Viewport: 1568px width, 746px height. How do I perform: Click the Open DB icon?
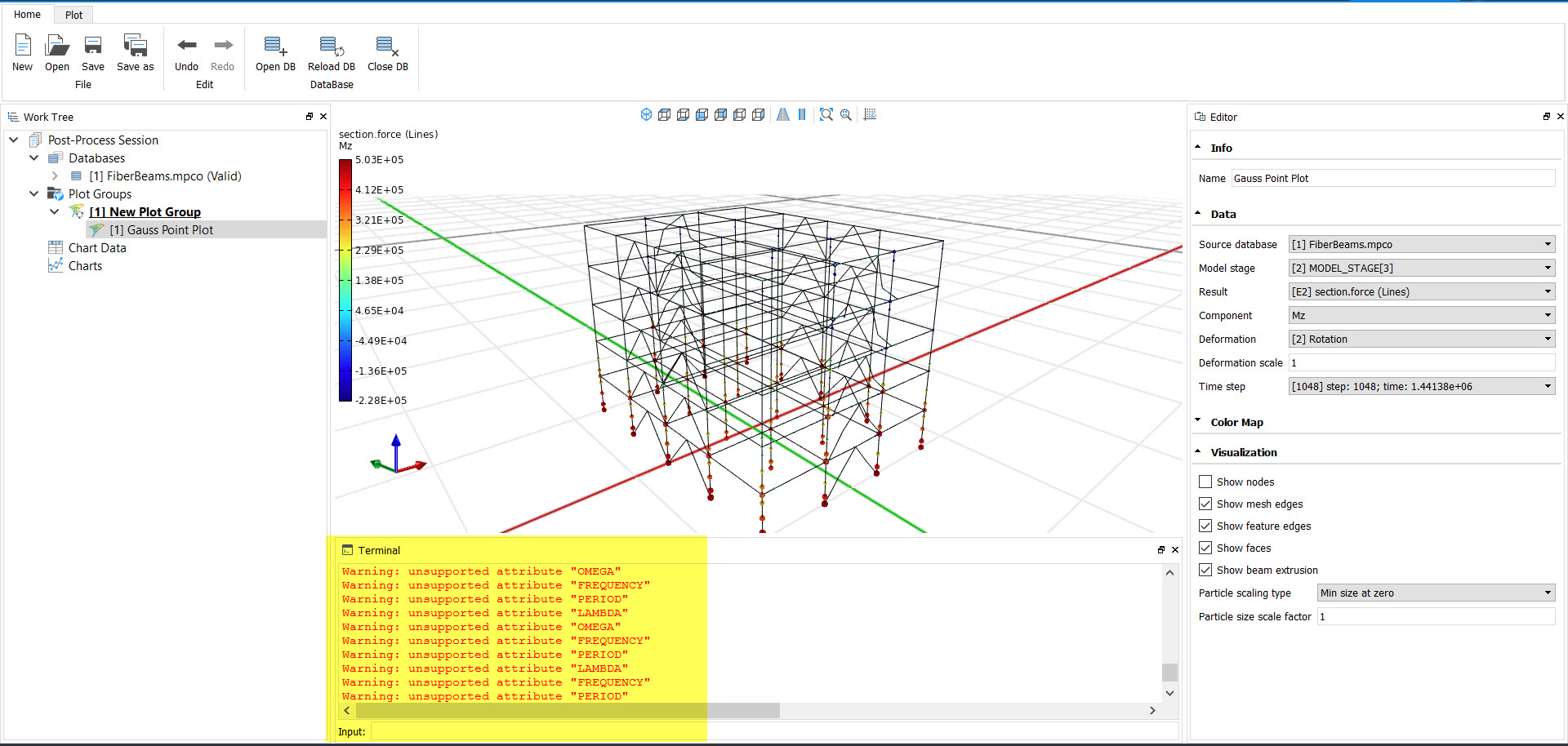(275, 46)
